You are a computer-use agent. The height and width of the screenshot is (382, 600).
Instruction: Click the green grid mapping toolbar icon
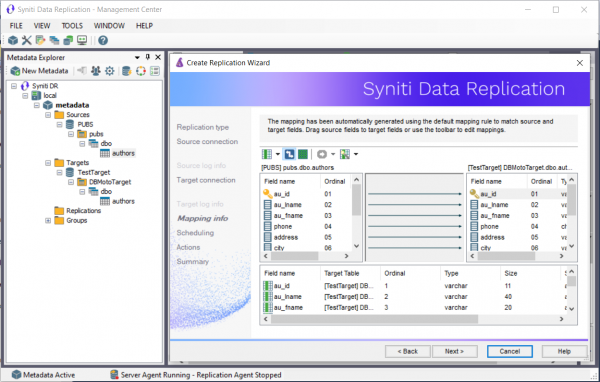pyautogui.click(x=303, y=154)
